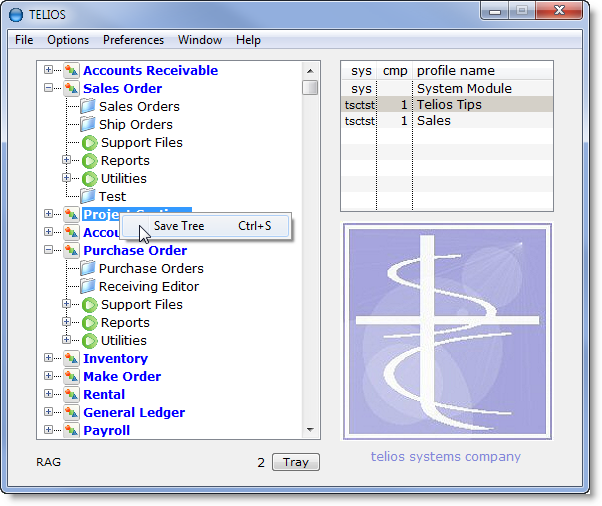The width and height of the screenshot is (602, 506).
Task: Click the green Support Files icon under Sales Order
Action: (x=90, y=143)
